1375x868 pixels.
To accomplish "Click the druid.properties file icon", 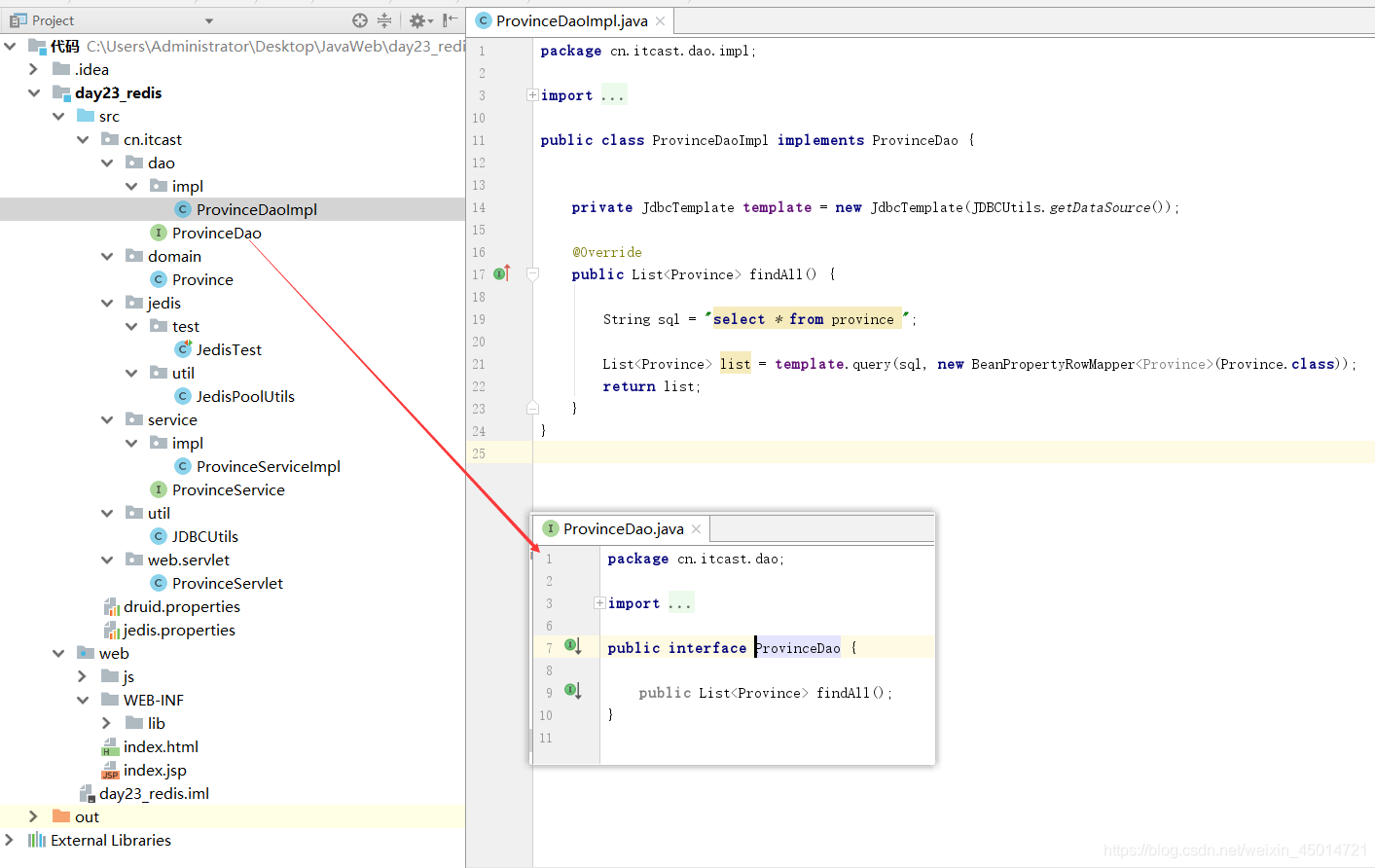I will (111, 606).
